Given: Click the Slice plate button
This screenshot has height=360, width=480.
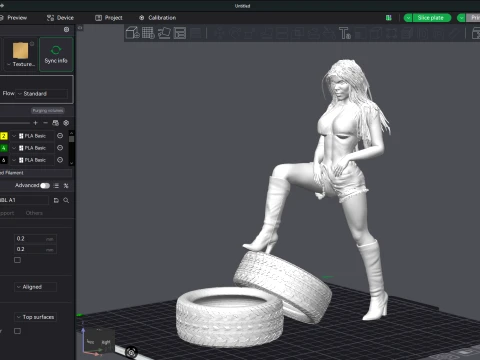Looking at the screenshot, I should (x=431, y=18).
